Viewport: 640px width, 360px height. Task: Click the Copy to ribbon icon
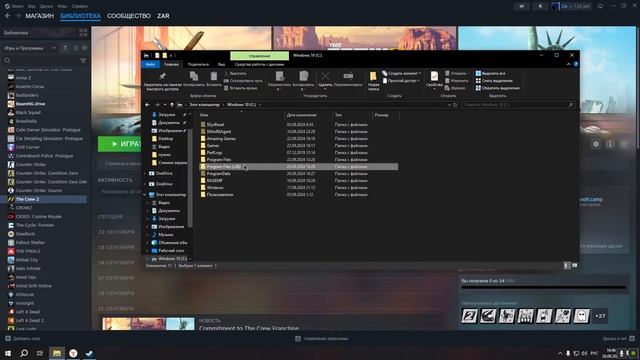[x=303, y=76]
